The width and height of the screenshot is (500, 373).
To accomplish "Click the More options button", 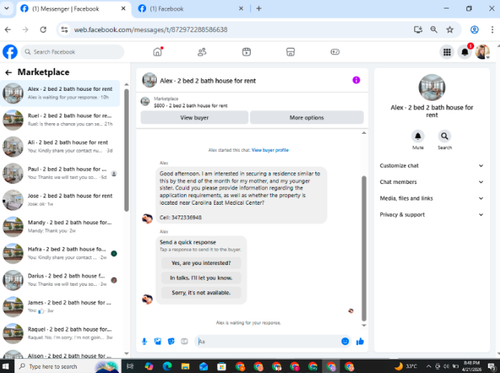I will (307, 118).
